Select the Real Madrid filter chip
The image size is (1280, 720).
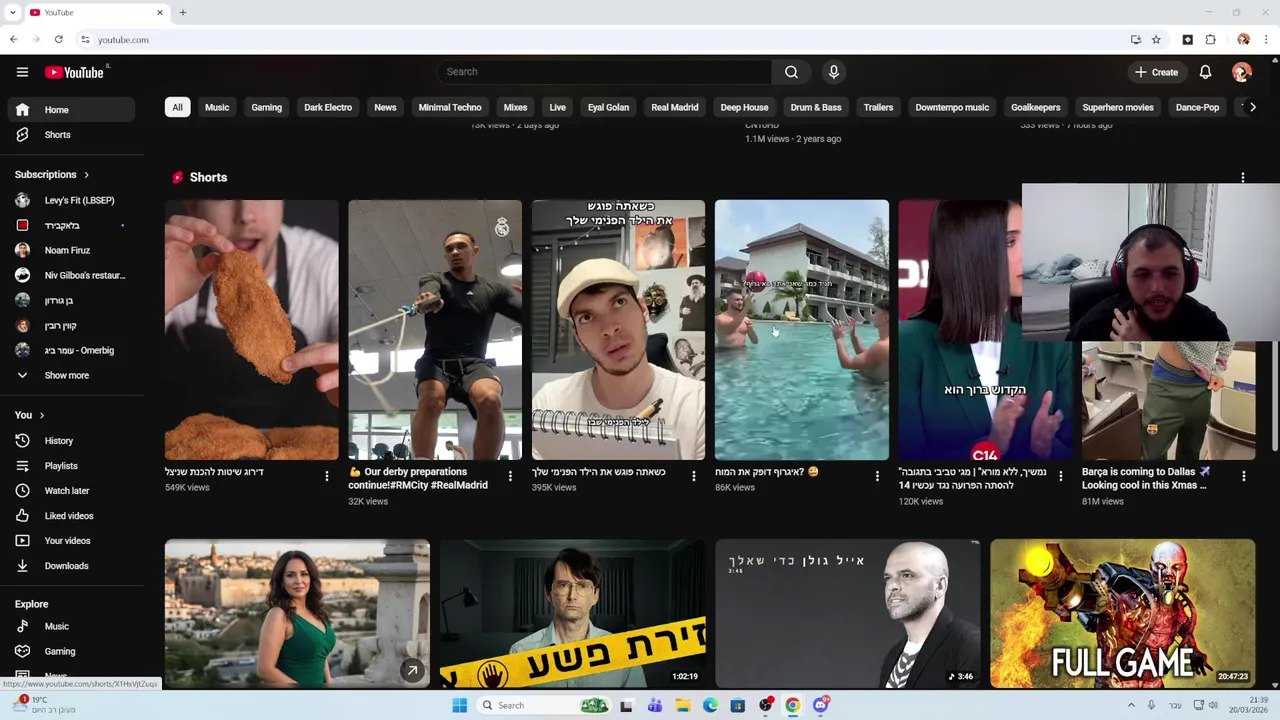point(675,108)
